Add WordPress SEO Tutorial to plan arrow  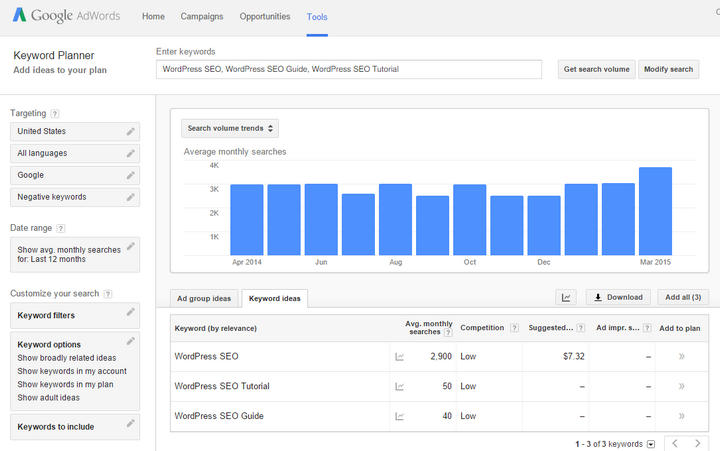coord(681,386)
